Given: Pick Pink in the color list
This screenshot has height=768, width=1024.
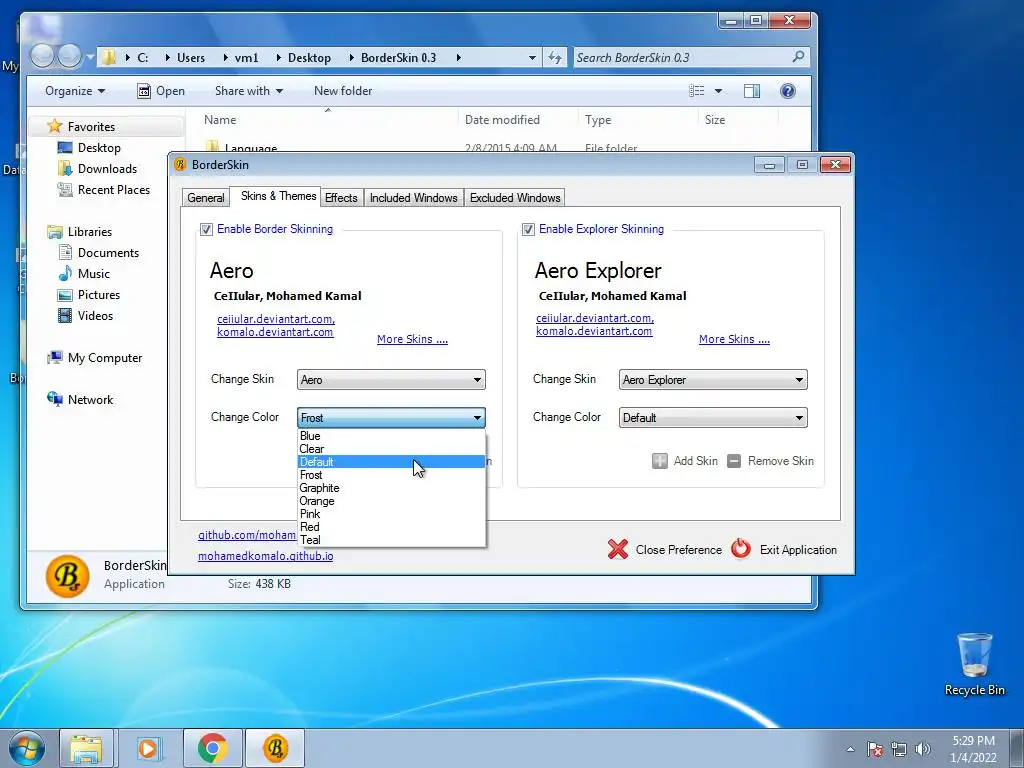Looking at the screenshot, I should 391,514.
